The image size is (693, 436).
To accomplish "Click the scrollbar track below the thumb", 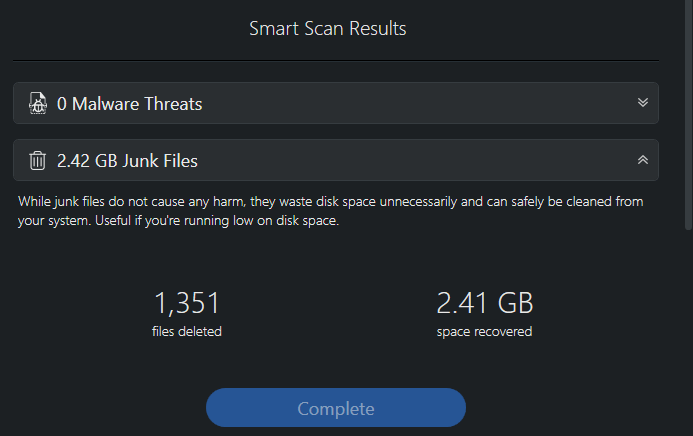I will pos(688,331).
